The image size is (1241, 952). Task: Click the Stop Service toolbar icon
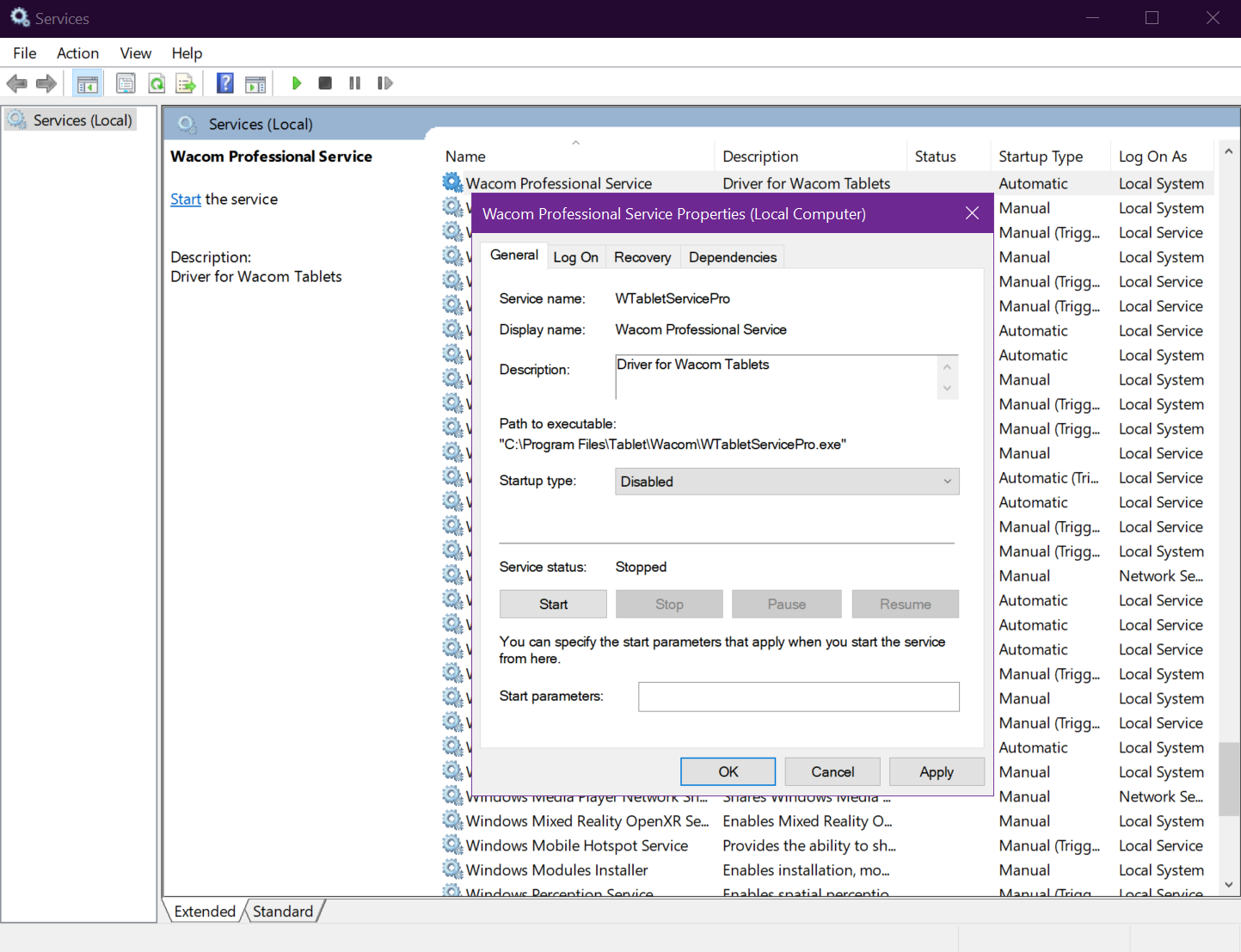pyautogui.click(x=325, y=83)
